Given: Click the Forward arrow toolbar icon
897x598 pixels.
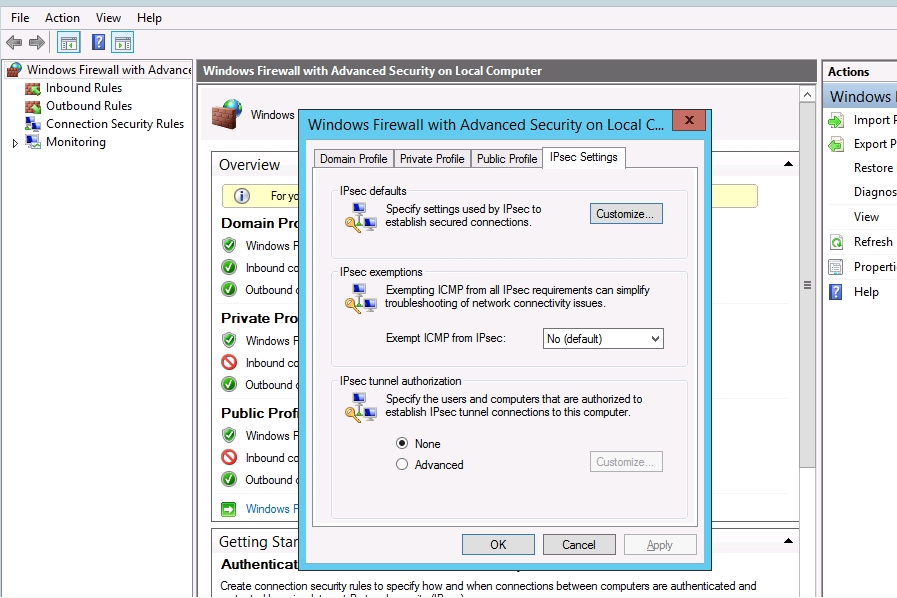Looking at the screenshot, I should (37, 42).
